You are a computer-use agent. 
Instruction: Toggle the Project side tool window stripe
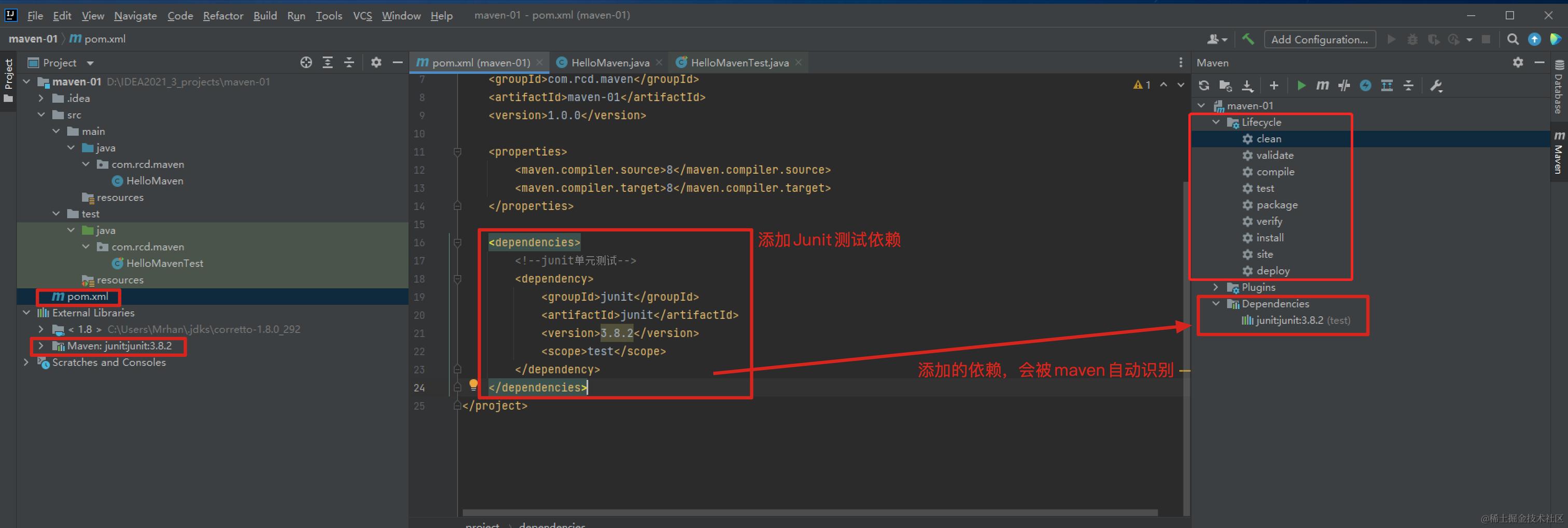click(x=8, y=80)
